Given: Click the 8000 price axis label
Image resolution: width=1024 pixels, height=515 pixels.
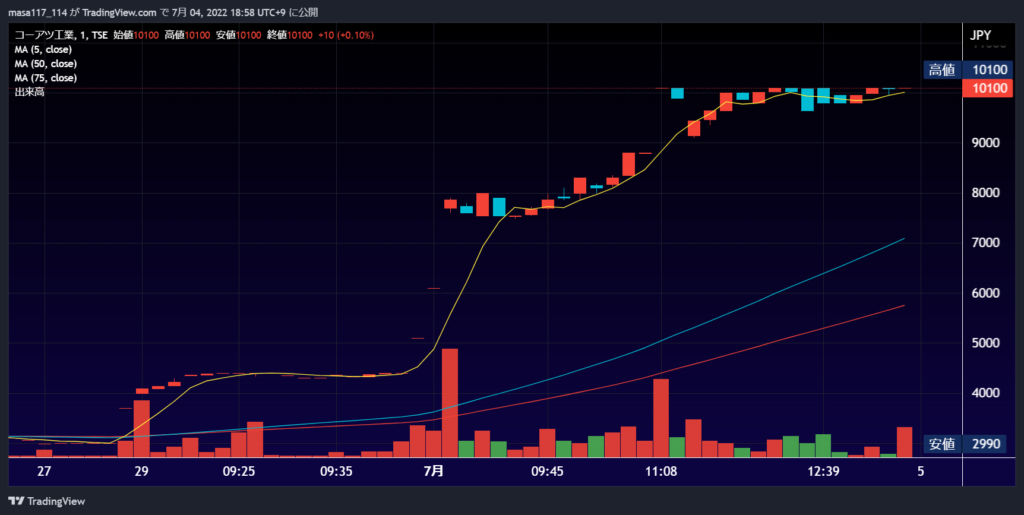Looking at the screenshot, I should point(986,193).
